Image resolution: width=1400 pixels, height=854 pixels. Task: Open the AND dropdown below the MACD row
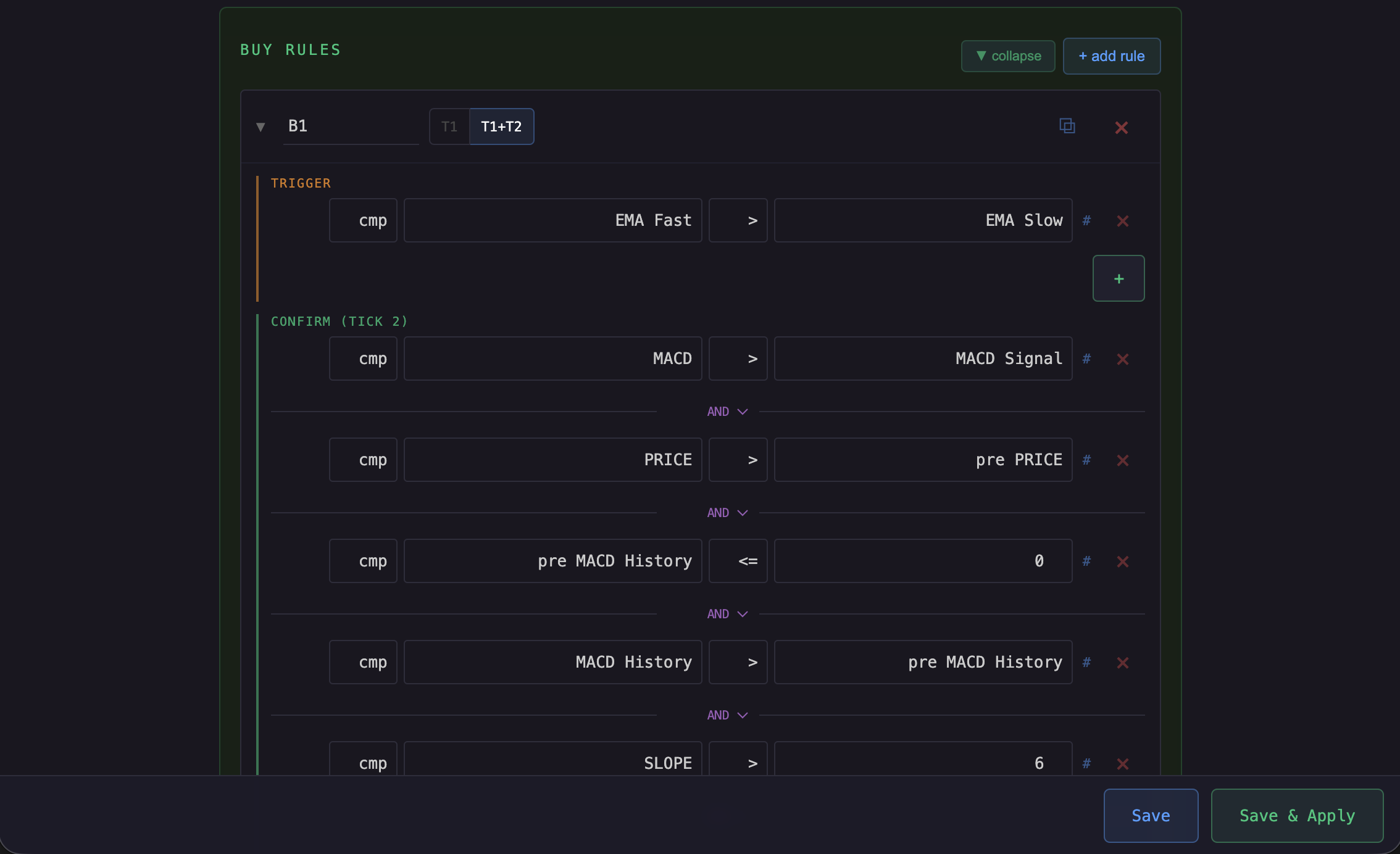pos(727,412)
